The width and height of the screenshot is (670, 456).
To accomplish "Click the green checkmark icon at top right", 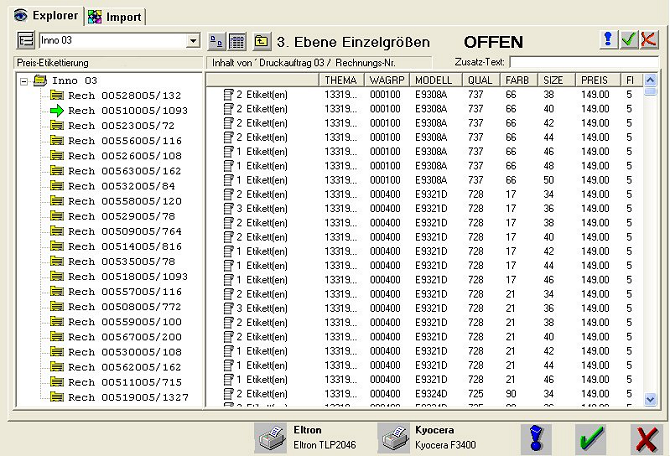I will point(629,39).
